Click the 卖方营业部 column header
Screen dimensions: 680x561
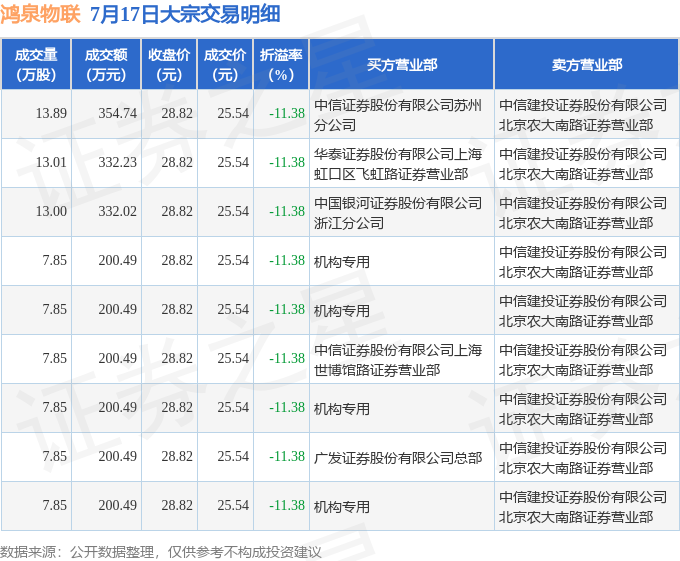point(587,65)
